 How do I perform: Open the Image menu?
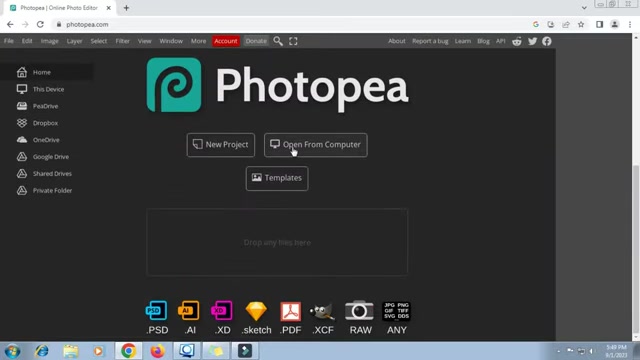pos(49,41)
